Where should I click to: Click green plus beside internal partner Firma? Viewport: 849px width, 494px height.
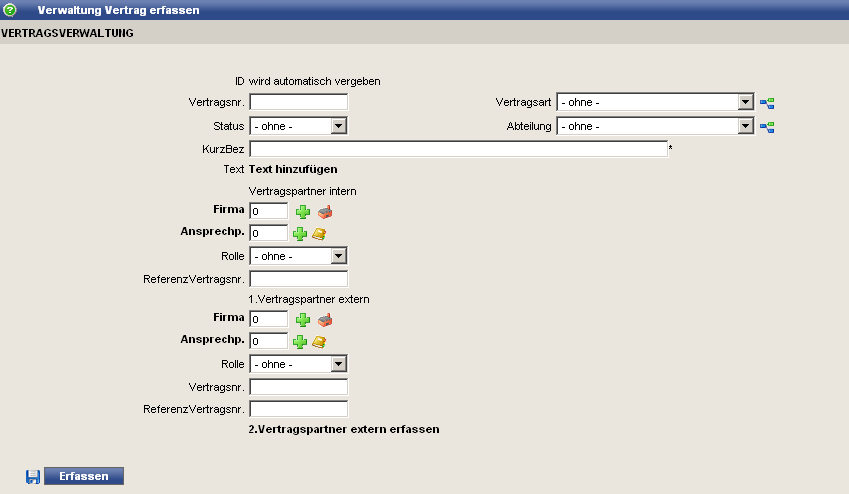point(302,211)
